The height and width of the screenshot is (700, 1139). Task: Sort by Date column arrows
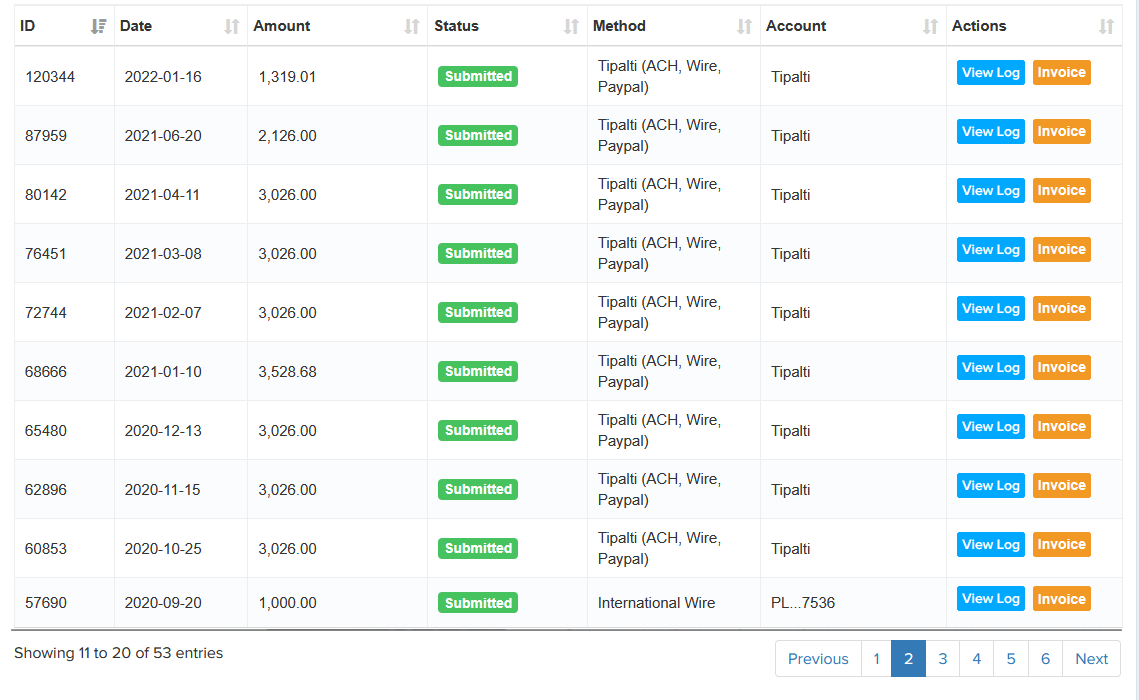[232, 27]
